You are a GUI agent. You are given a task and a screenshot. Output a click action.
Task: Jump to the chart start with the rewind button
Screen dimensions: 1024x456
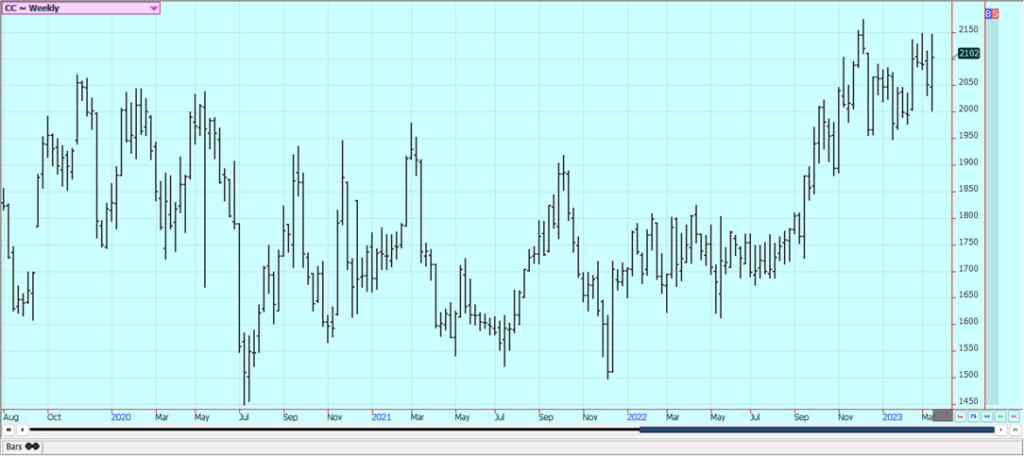click(x=9, y=430)
